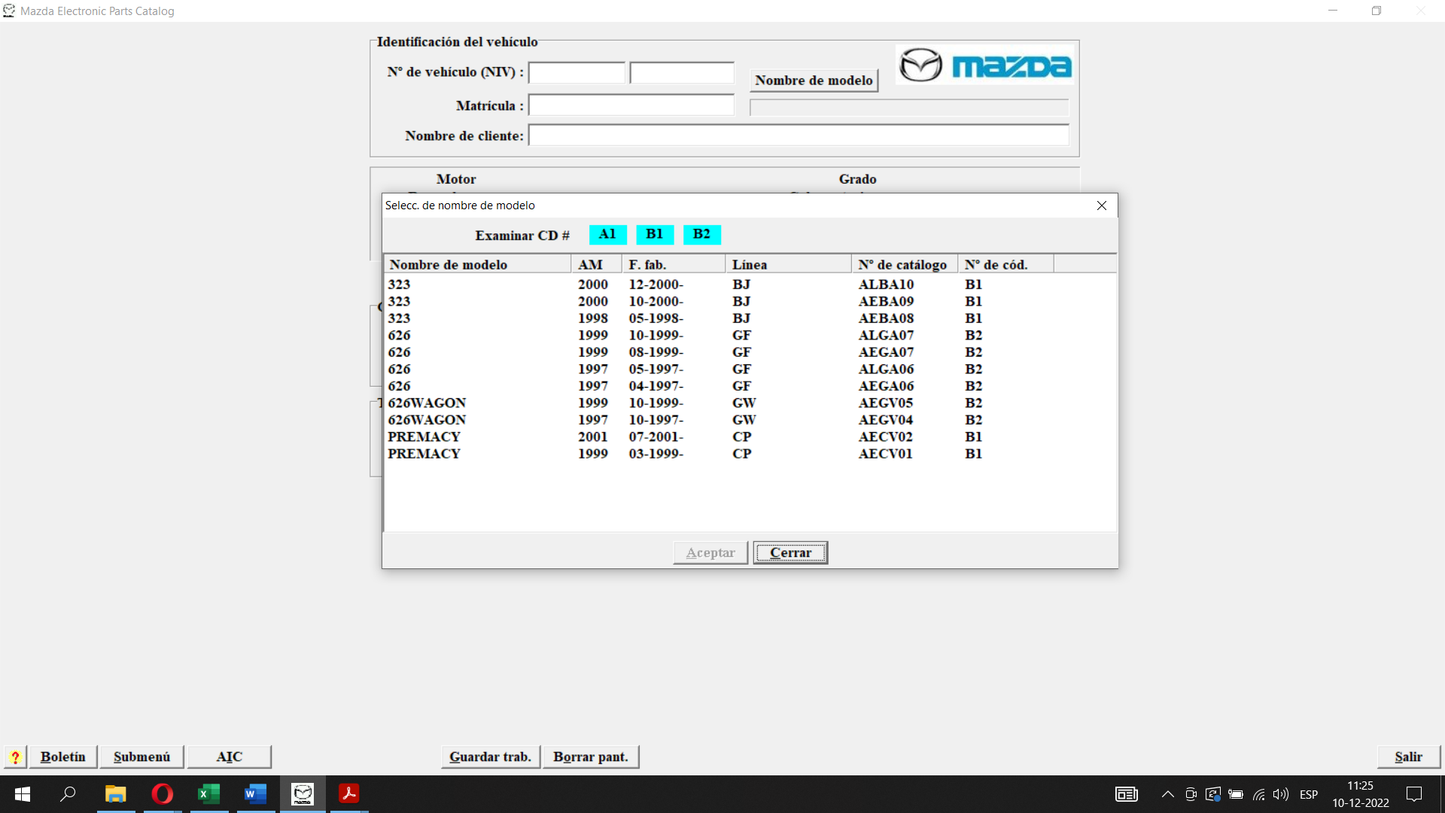This screenshot has height=813, width=1445.
Task: Close the model name selection dialog with X
Action: coord(1102,206)
